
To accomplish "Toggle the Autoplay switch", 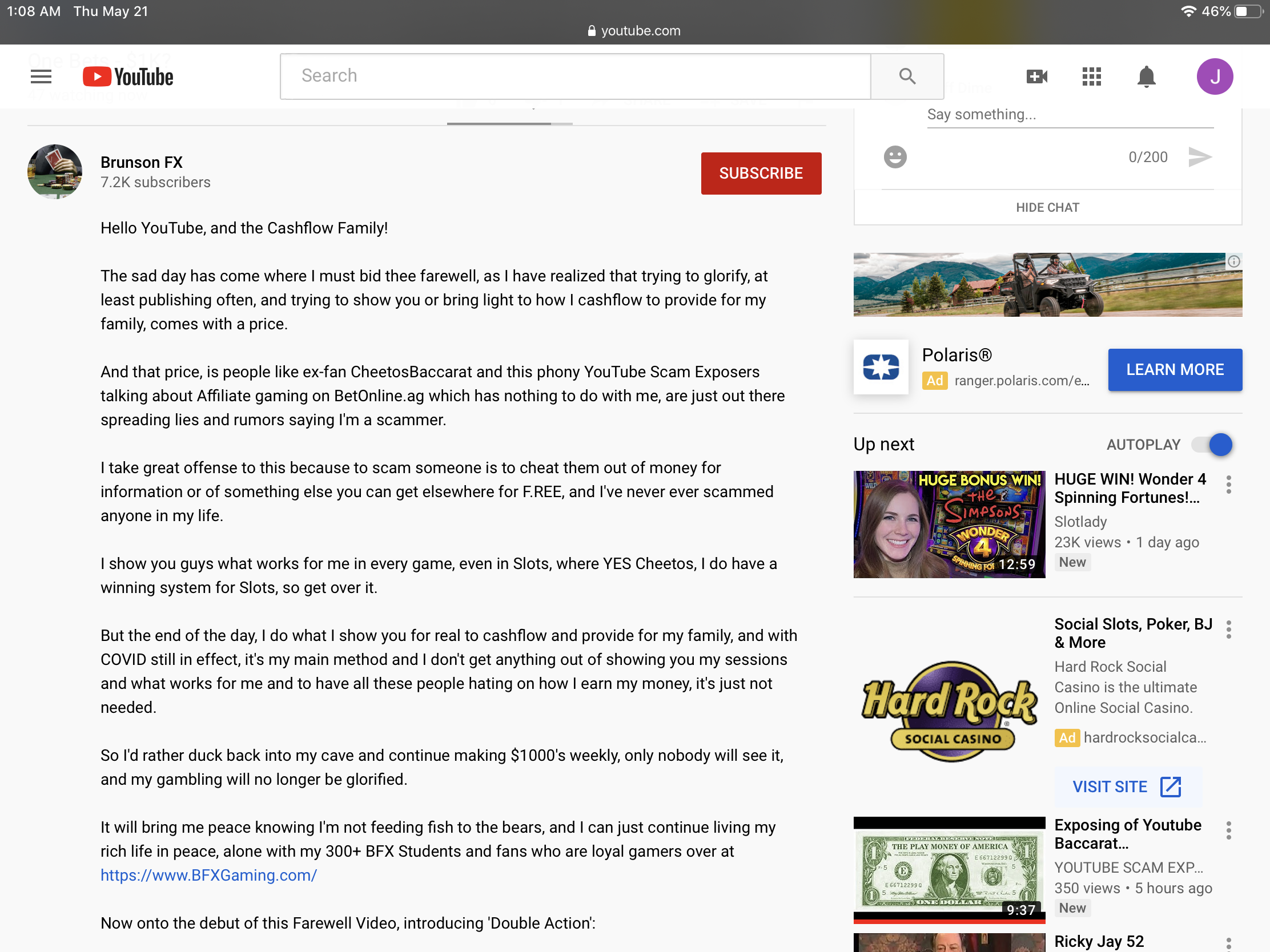I will coord(1212,445).
